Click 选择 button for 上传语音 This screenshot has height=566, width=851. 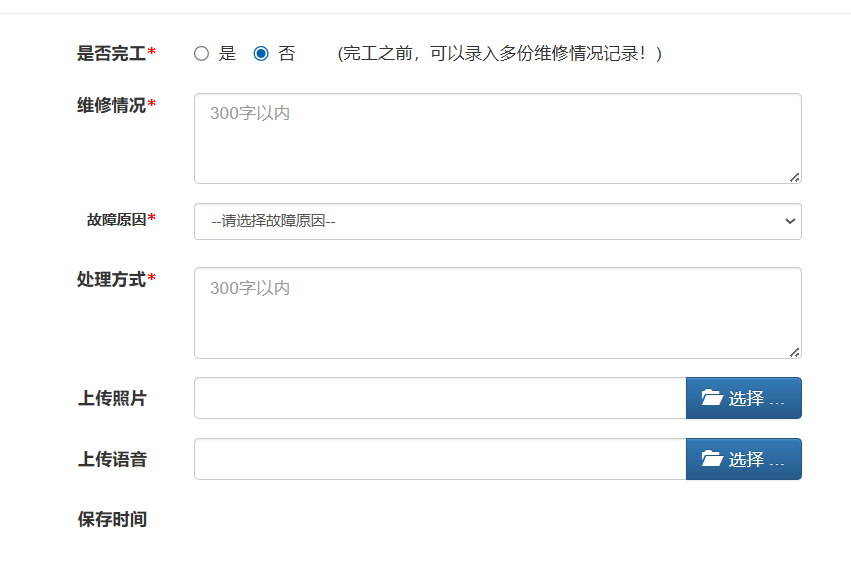coord(744,459)
